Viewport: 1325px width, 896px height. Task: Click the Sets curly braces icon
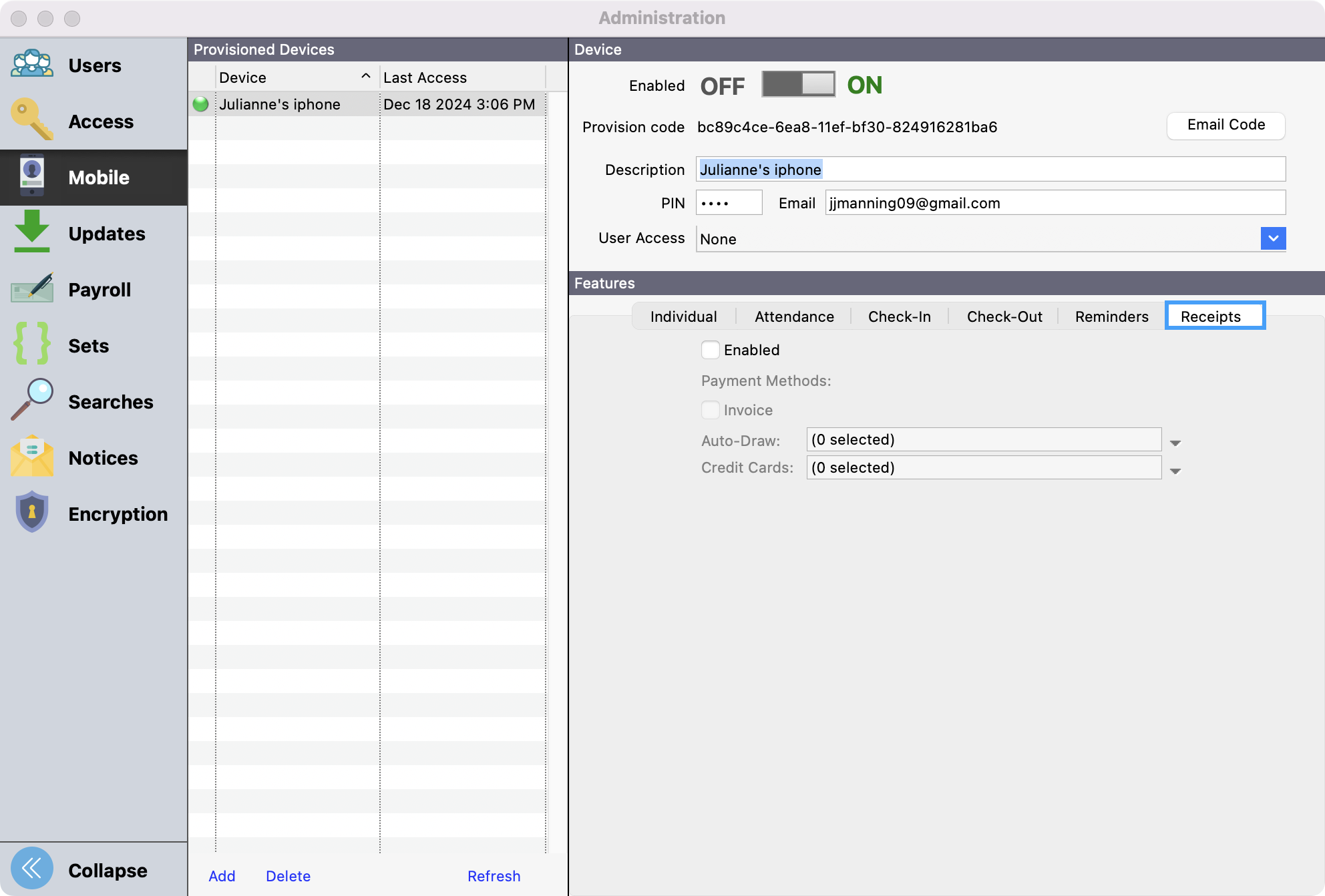(32, 345)
